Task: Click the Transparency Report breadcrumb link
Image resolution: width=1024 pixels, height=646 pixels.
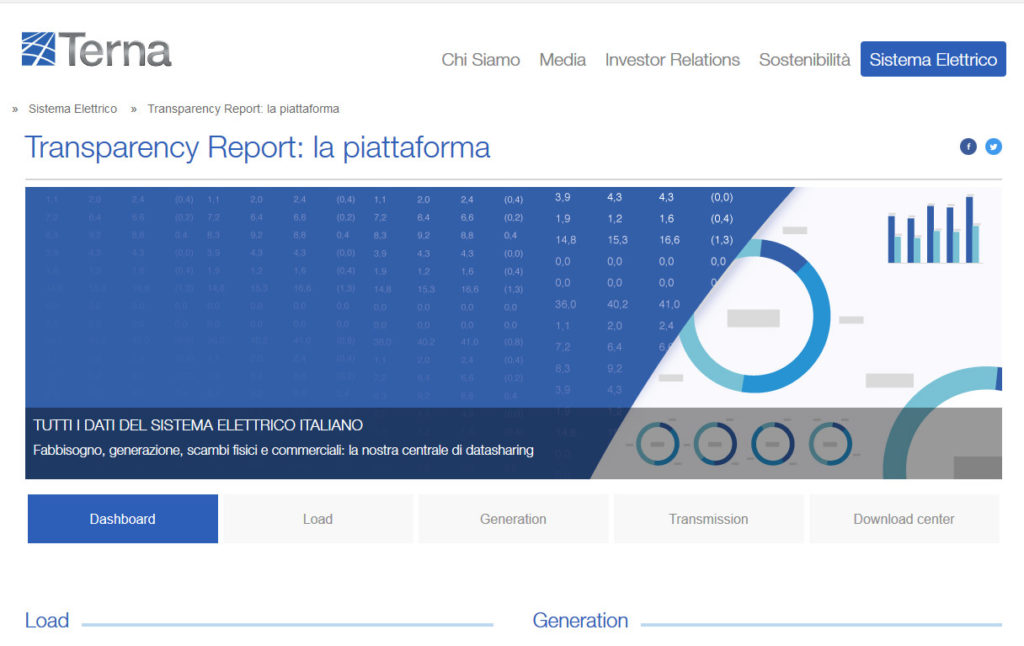Action: [243, 109]
